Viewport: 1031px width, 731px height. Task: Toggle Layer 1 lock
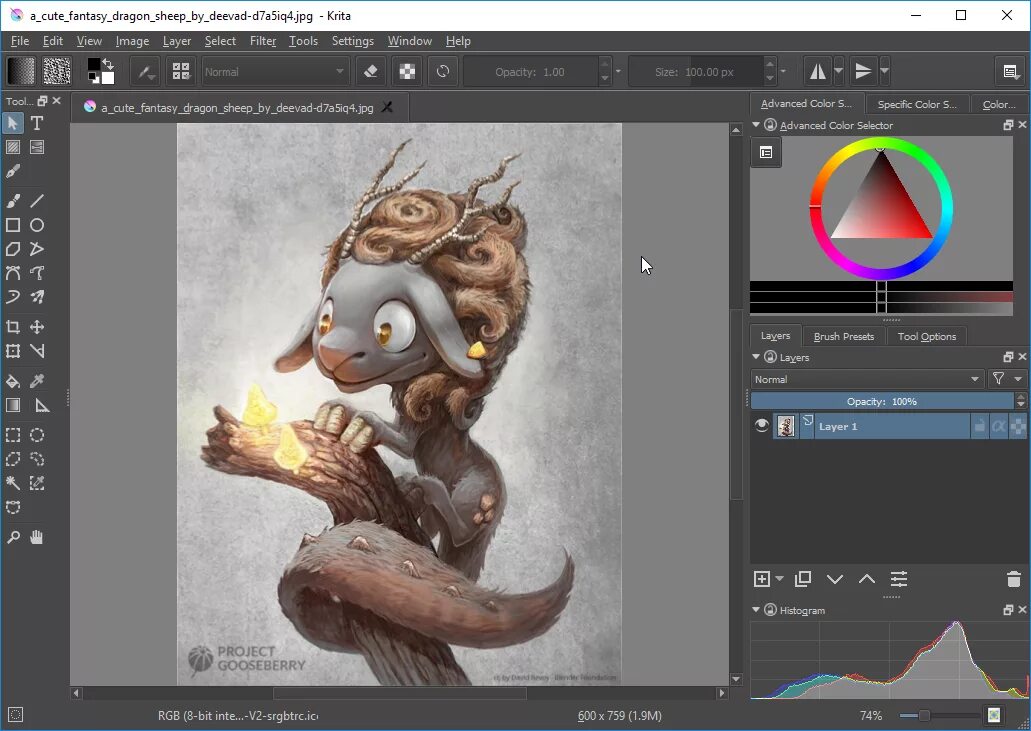coord(980,426)
